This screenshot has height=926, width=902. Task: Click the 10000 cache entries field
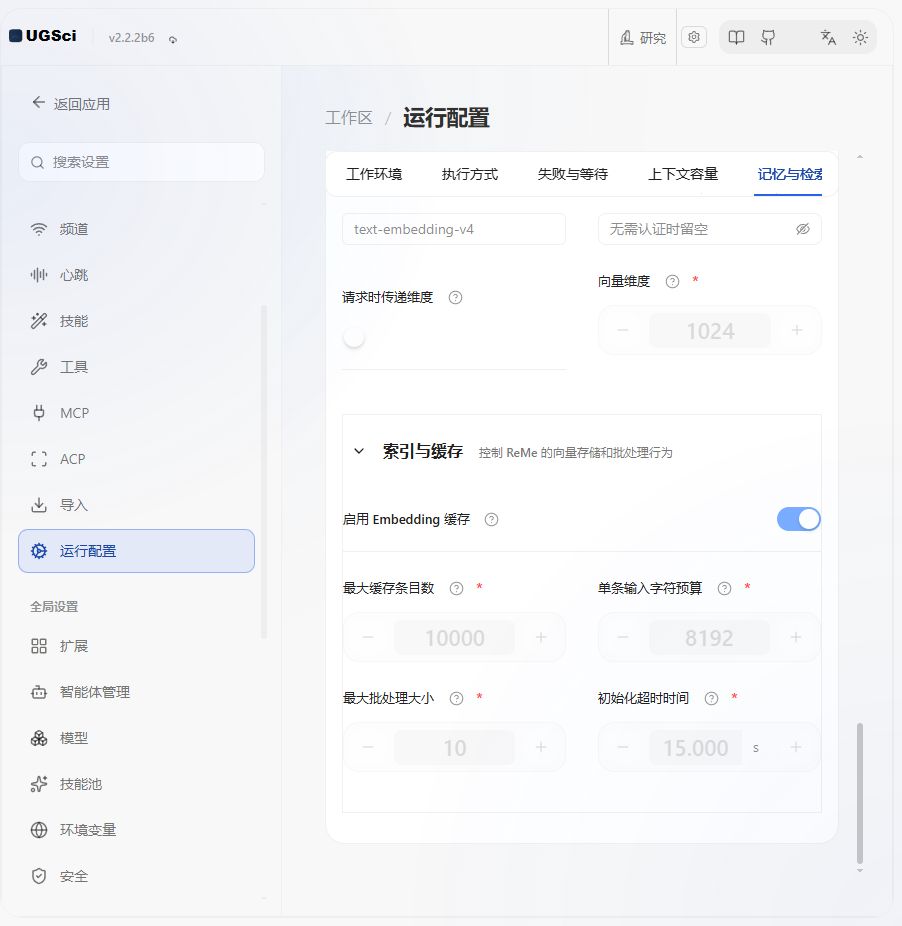[454, 638]
